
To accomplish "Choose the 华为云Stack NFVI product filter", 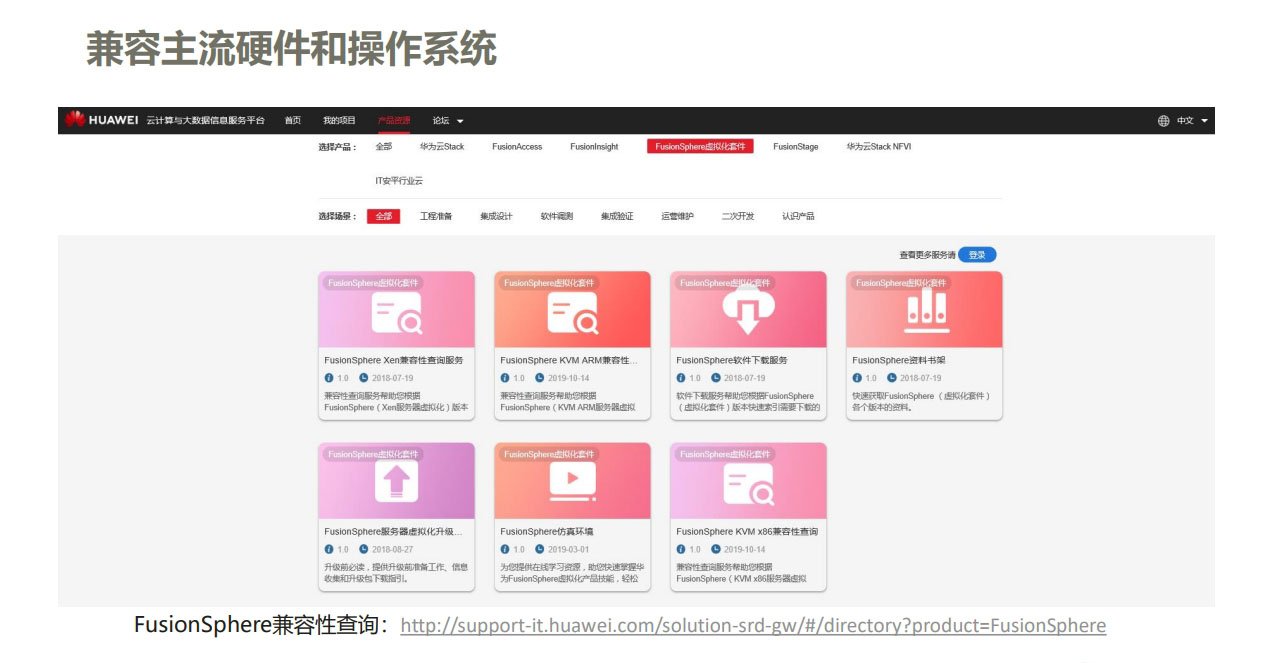I will 879,146.
